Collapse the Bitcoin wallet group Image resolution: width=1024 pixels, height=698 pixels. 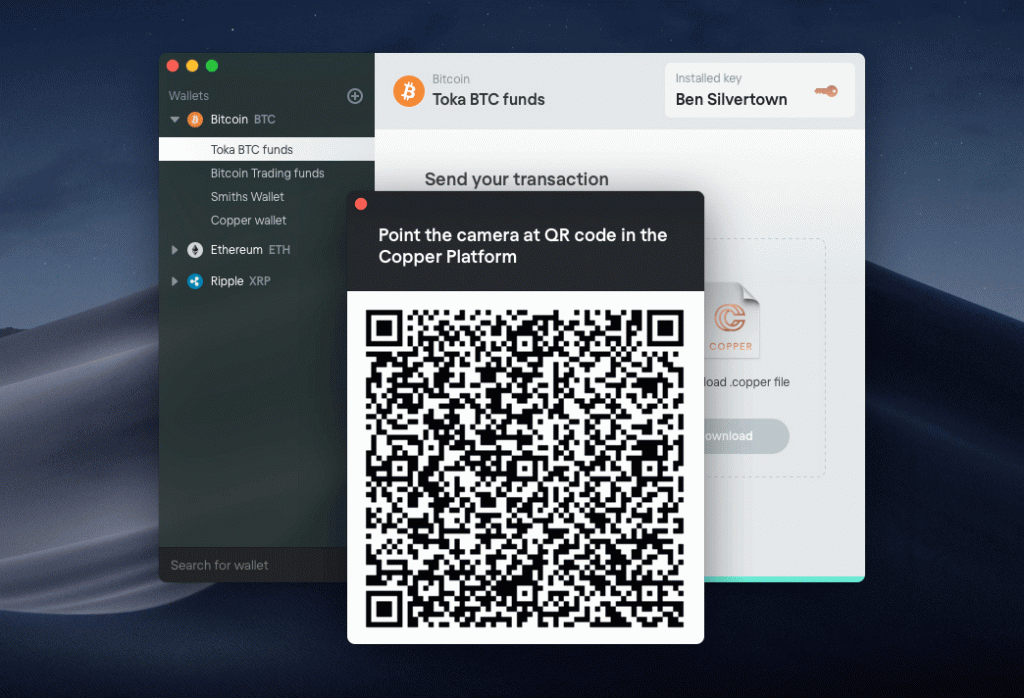pos(176,120)
